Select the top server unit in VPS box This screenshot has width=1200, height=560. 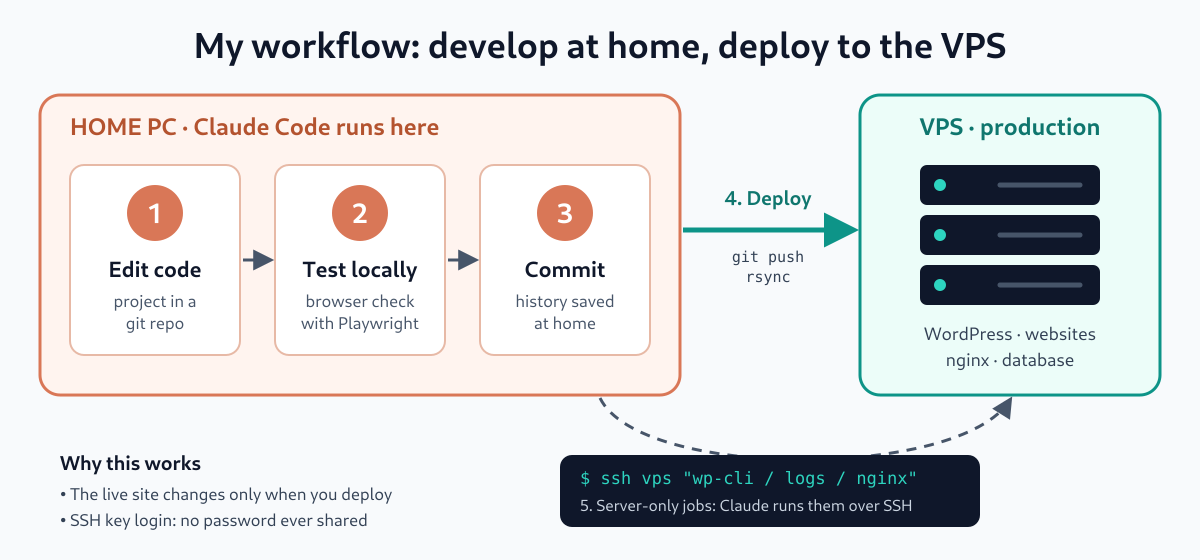1010,185
